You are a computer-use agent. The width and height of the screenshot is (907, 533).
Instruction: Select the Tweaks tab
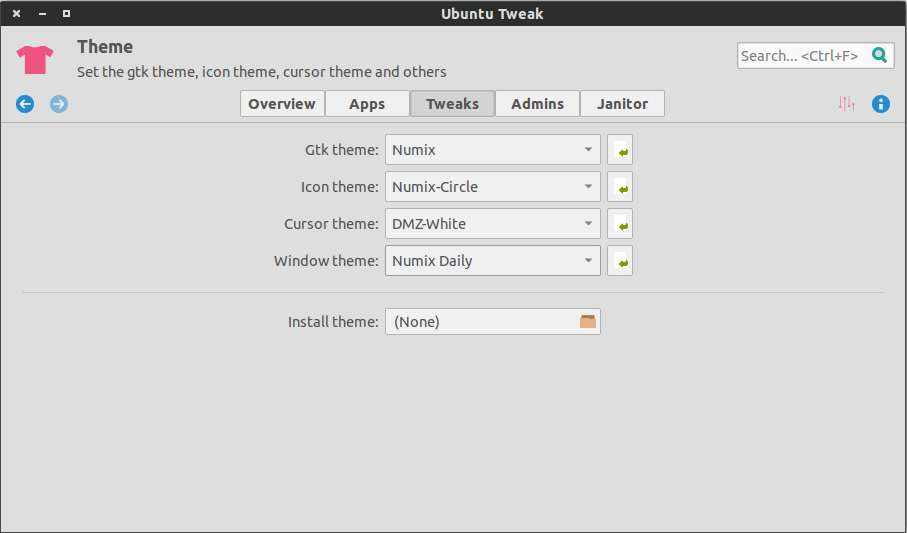[x=452, y=104]
